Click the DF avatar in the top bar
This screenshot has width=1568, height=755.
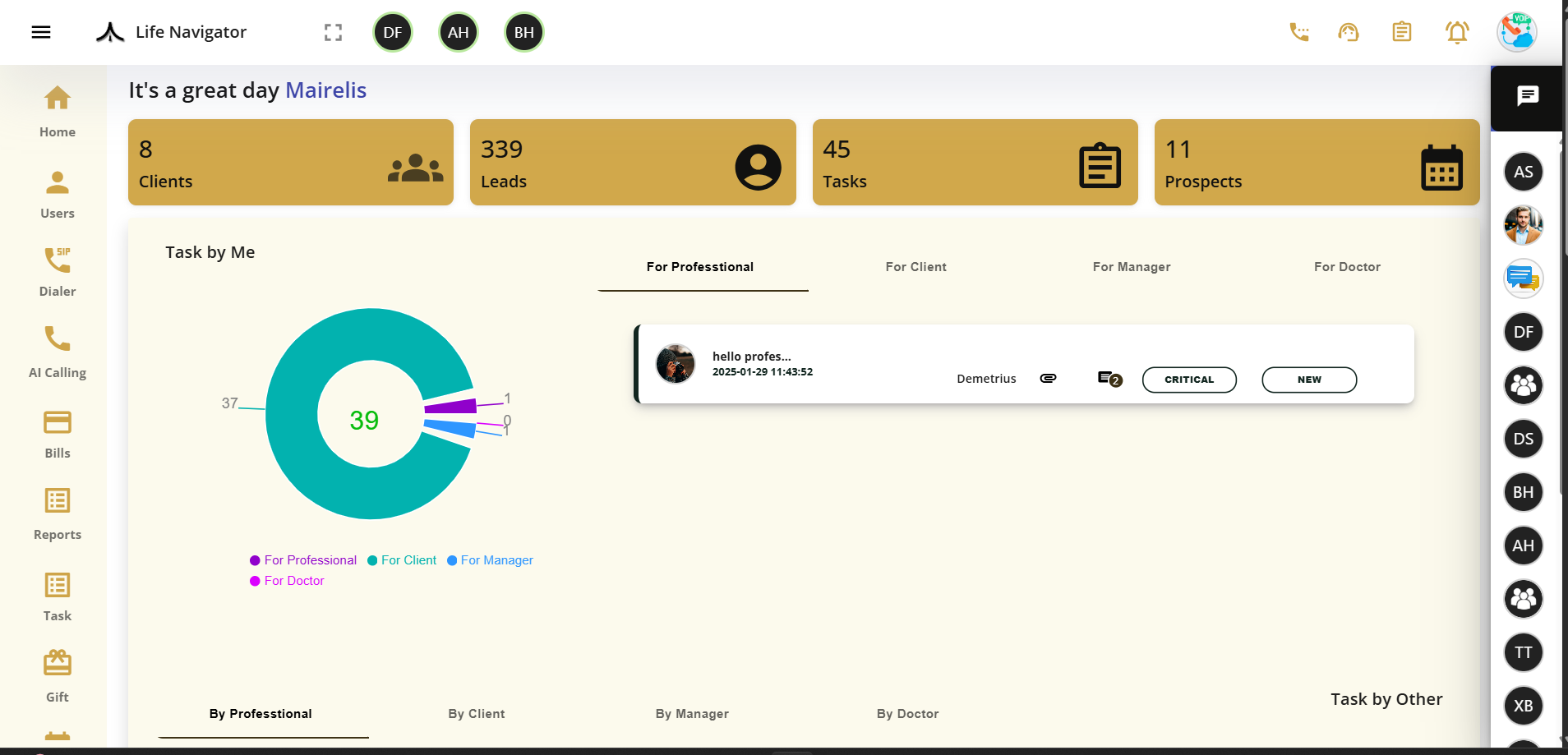point(393,32)
